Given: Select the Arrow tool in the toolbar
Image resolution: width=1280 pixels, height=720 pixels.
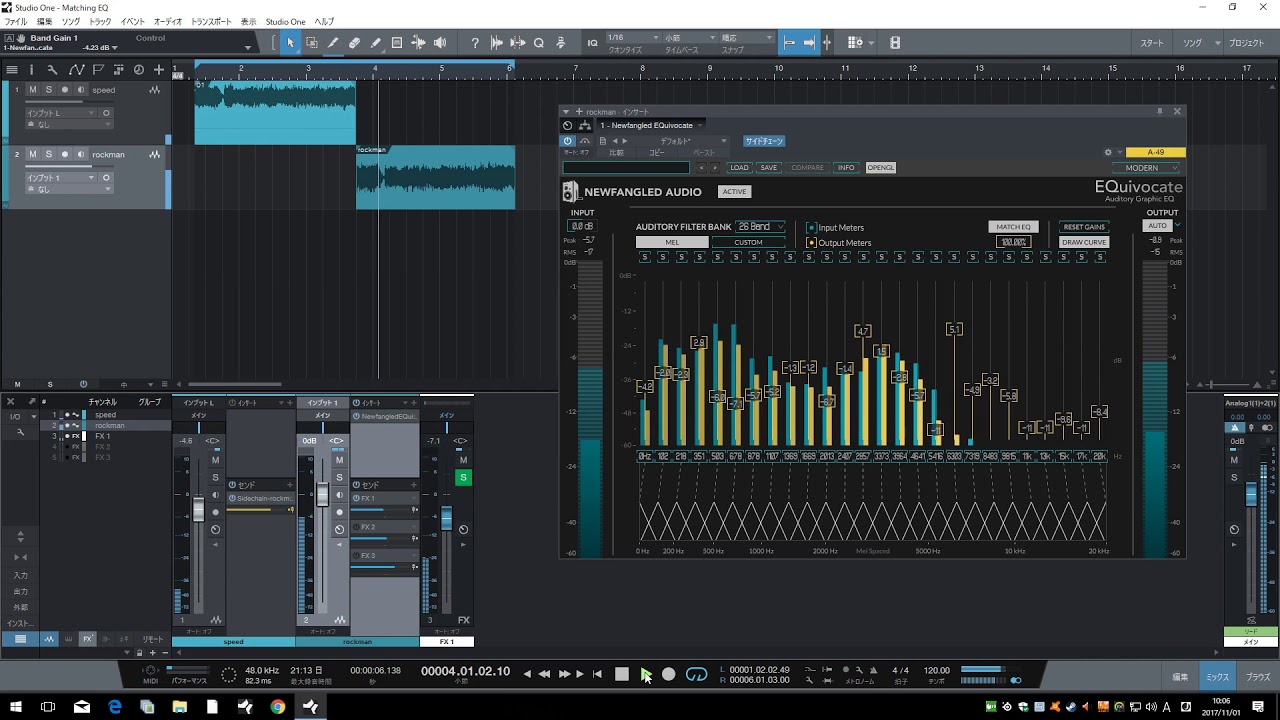Looking at the screenshot, I should (x=290, y=42).
